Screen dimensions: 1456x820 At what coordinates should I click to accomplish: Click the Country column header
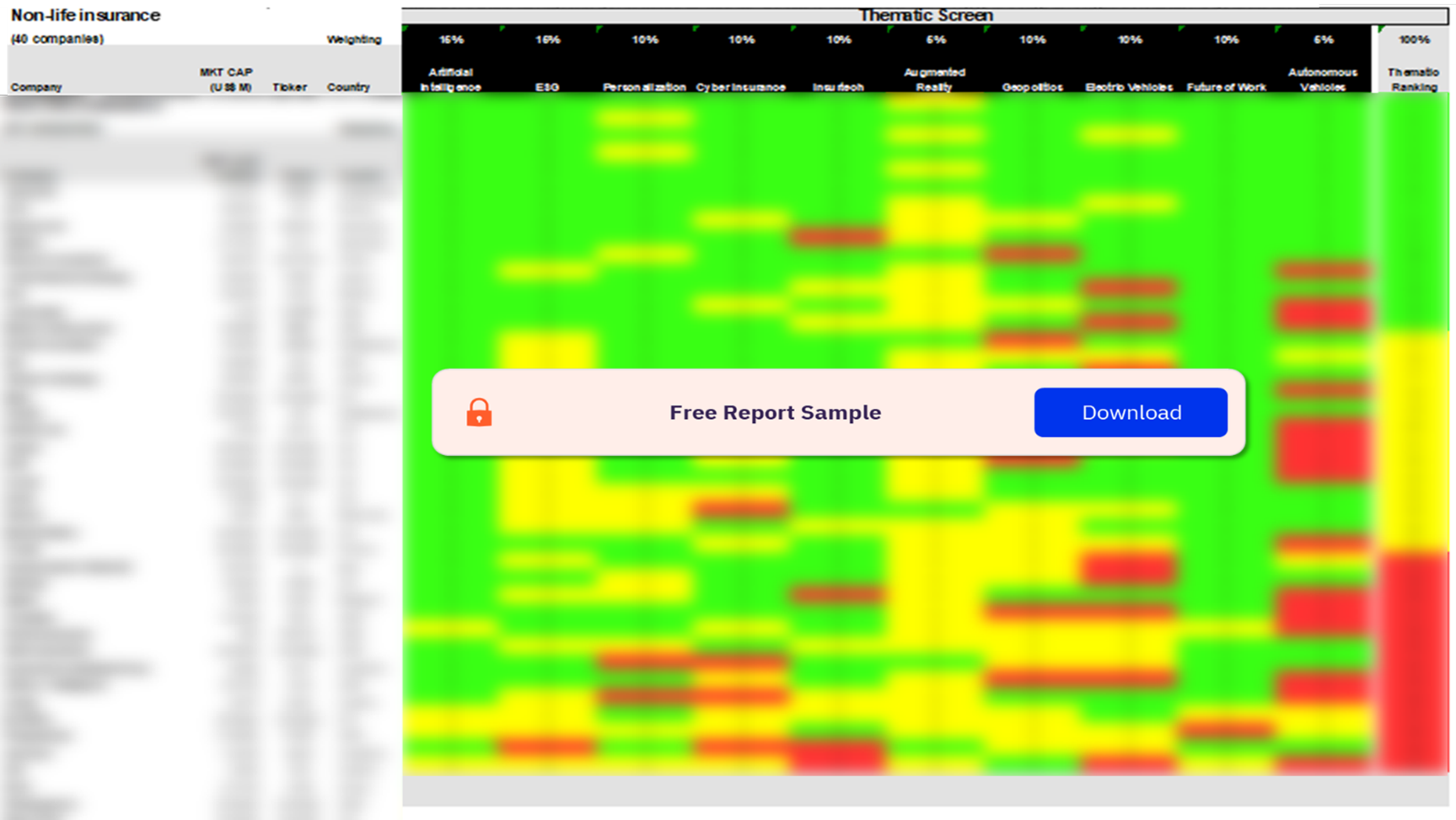(x=348, y=87)
